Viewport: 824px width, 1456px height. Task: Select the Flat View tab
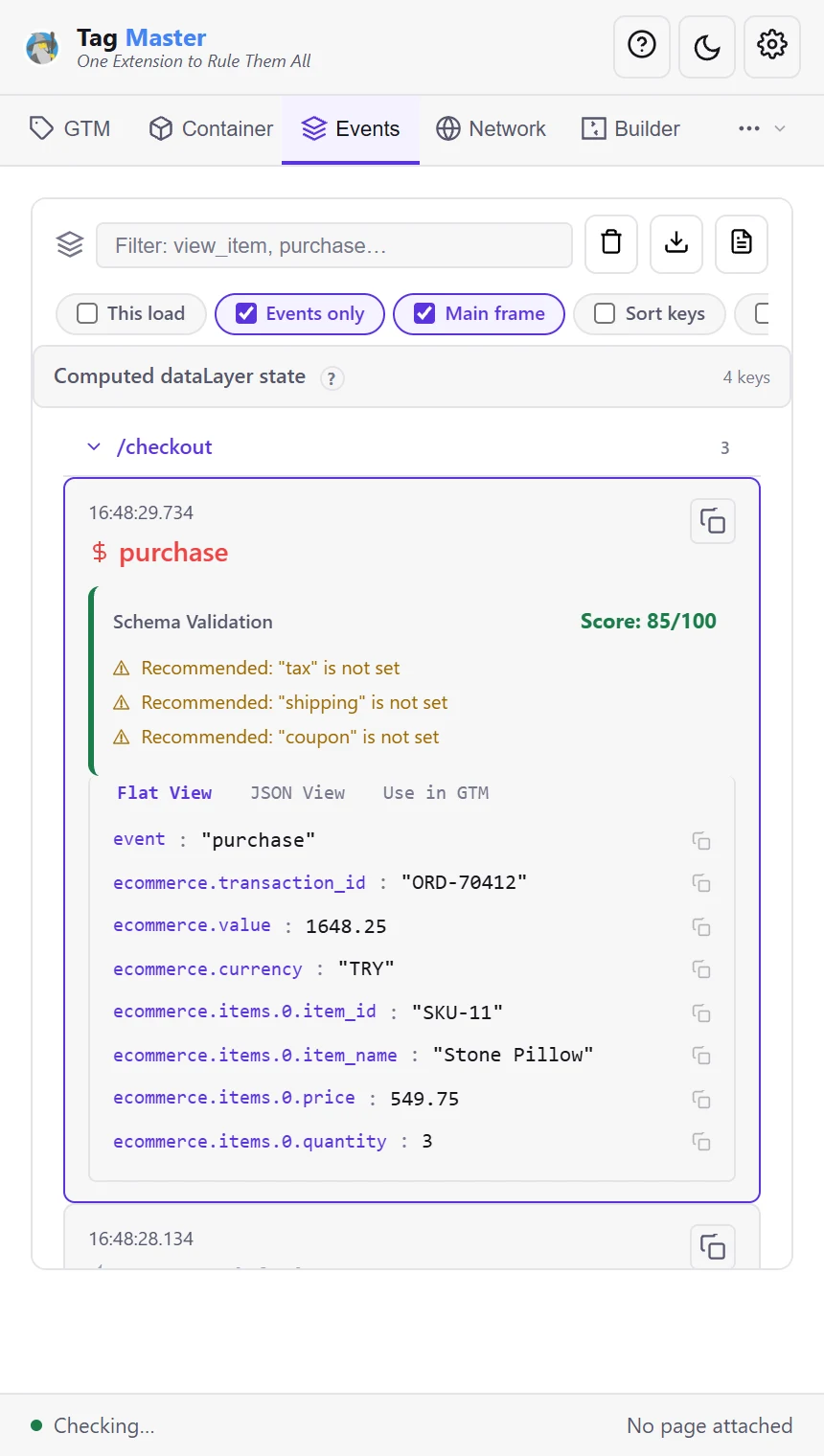click(x=165, y=792)
